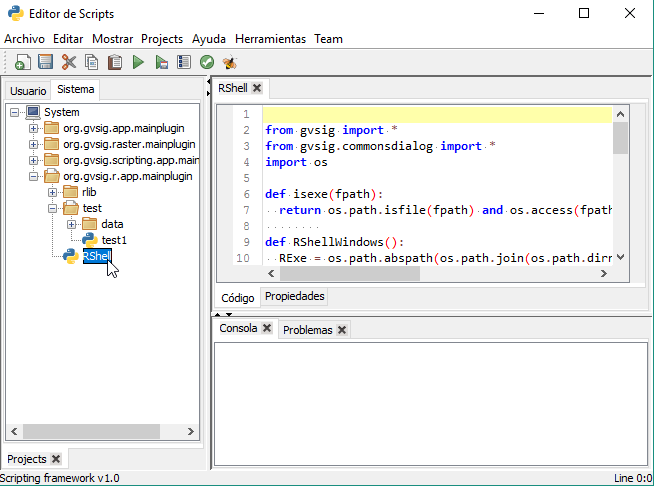654x486 pixels.
Task: Switch to the Propiedades tab
Action: (x=294, y=297)
